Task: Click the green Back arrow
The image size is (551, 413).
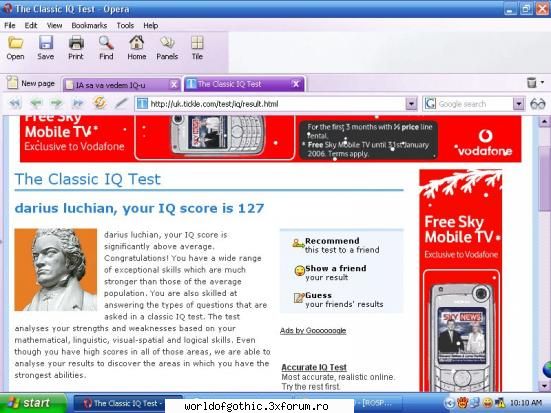Action: coord(36,103)
